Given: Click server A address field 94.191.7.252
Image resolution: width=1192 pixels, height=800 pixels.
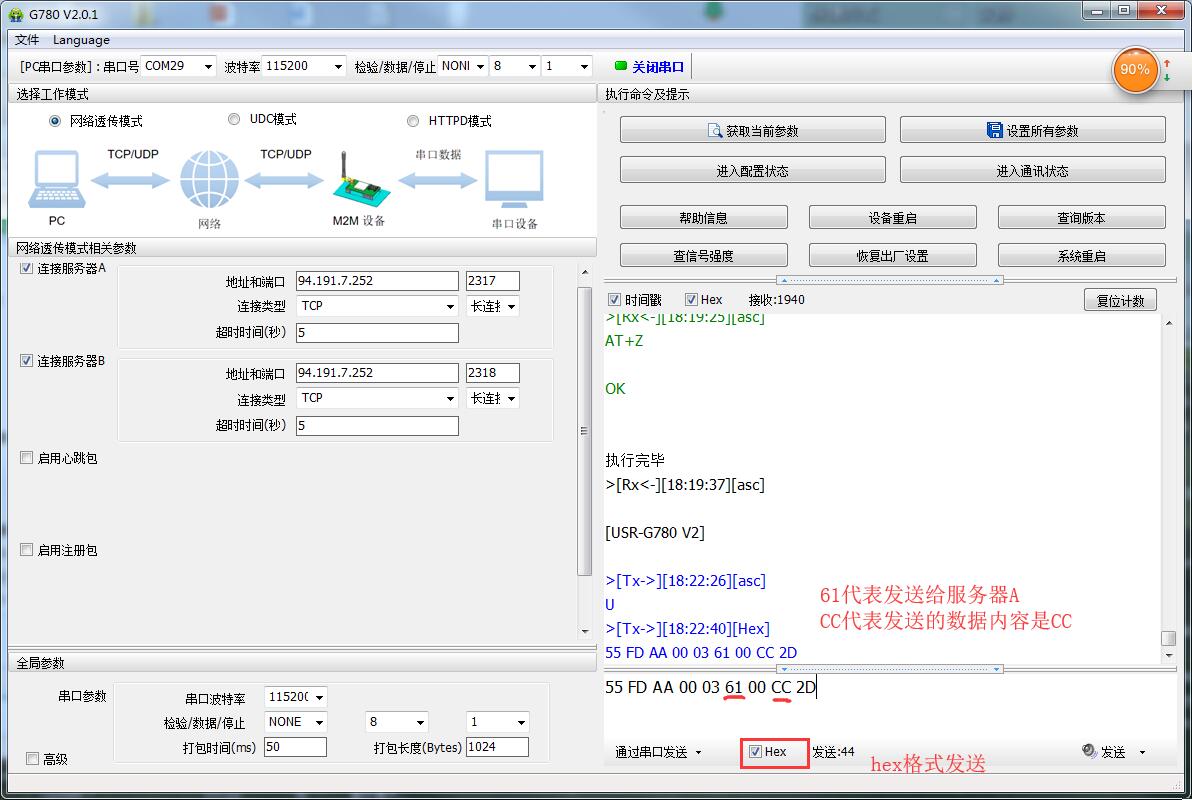Looking at the screenshot, I should point(376,281).
